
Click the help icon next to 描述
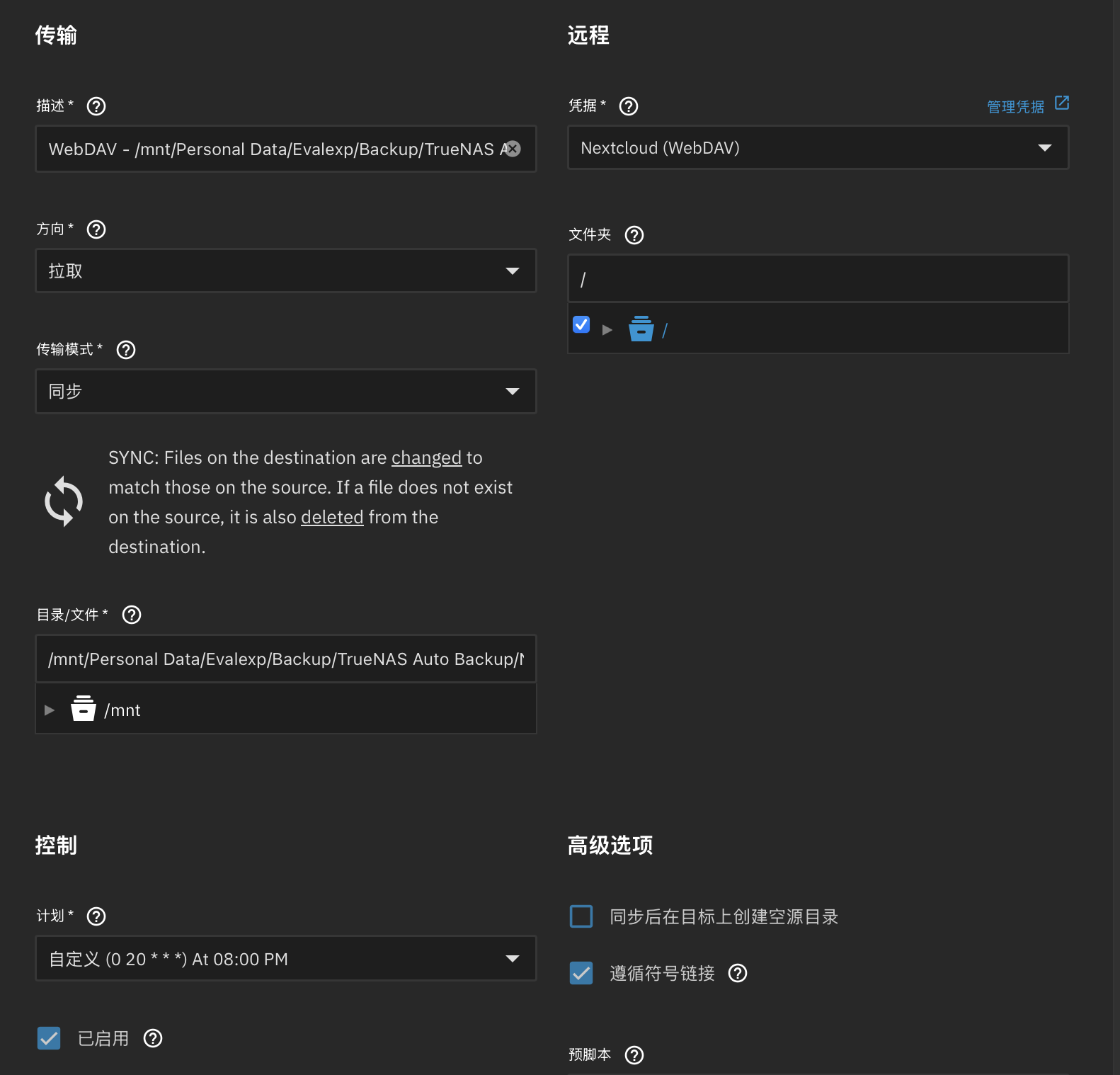pos(96,106)
